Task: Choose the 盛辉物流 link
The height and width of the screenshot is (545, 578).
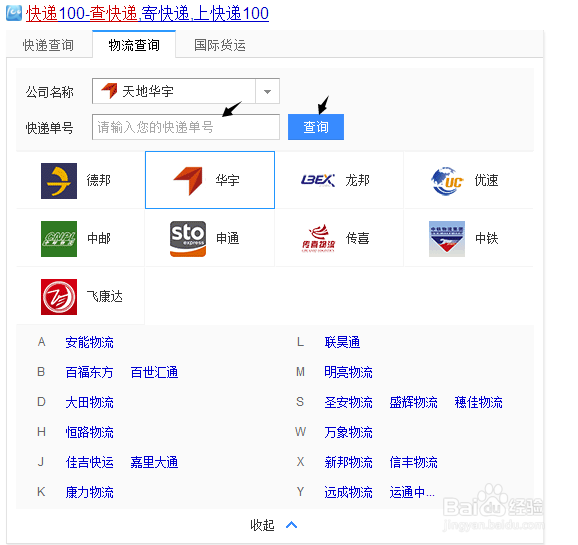Action: point(413,402)
